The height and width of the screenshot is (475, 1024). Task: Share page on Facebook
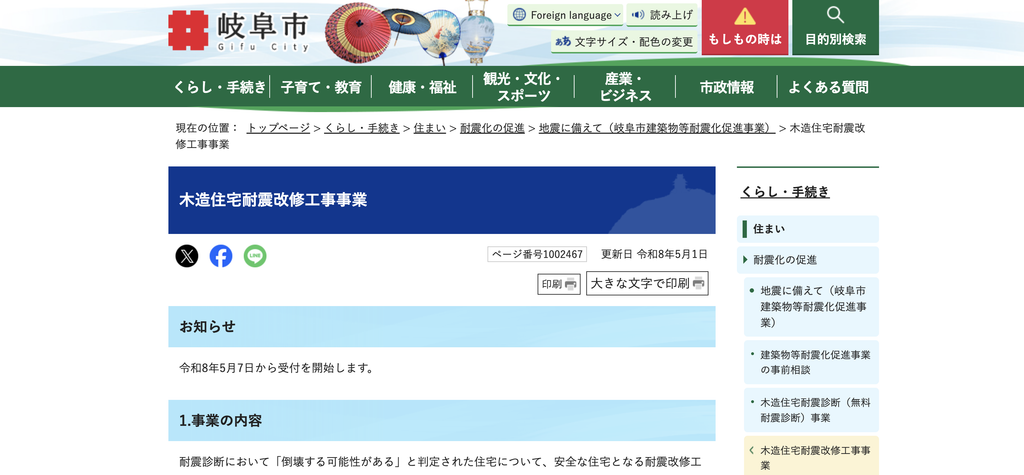pyautogui.click(x=221, y=256)
